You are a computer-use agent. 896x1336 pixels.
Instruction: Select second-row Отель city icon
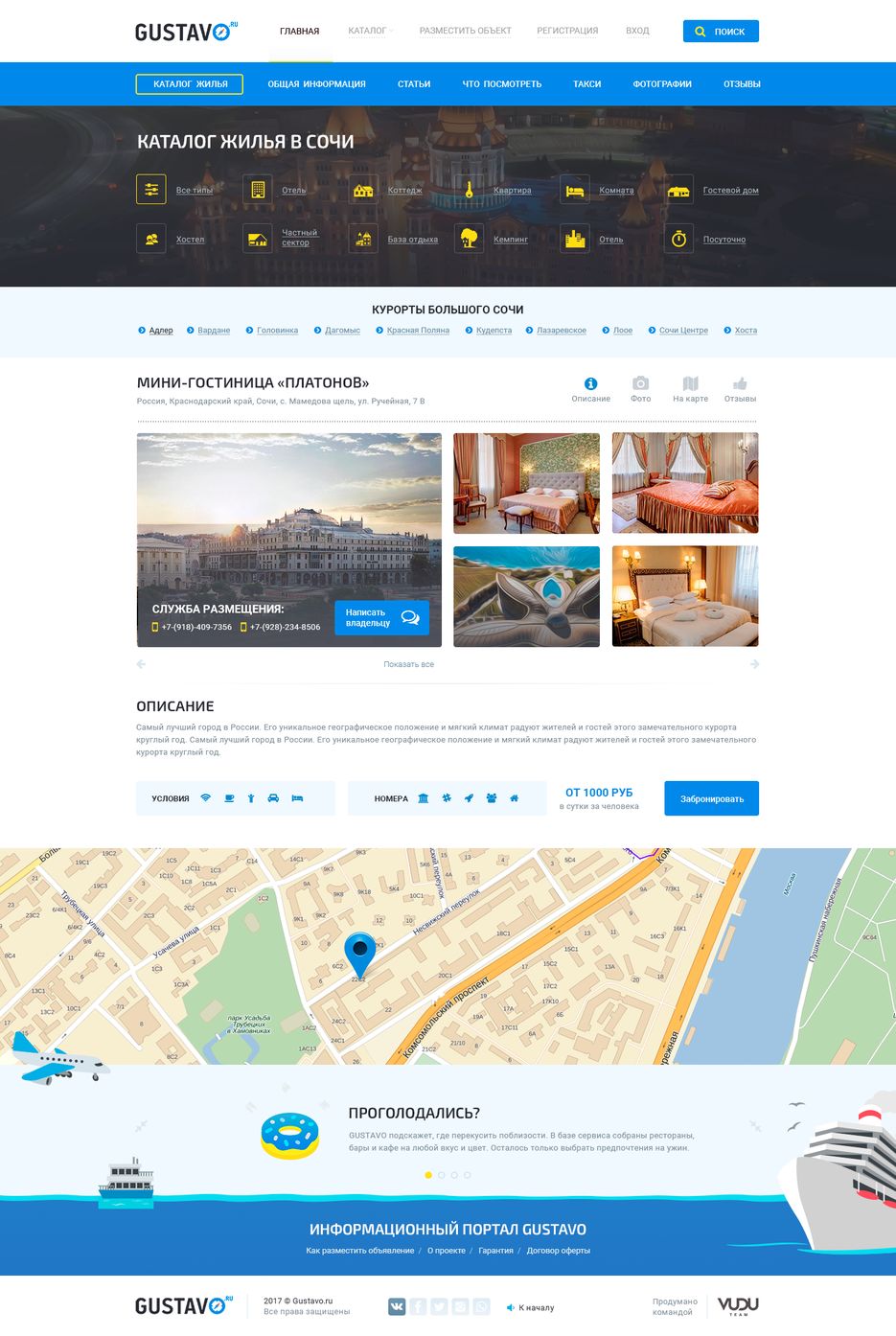[575, 239]
